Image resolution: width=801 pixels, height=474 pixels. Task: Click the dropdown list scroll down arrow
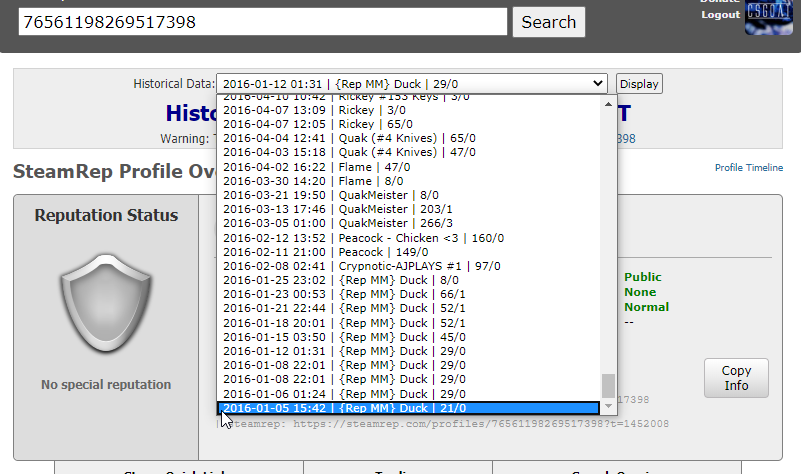point(608,406)
